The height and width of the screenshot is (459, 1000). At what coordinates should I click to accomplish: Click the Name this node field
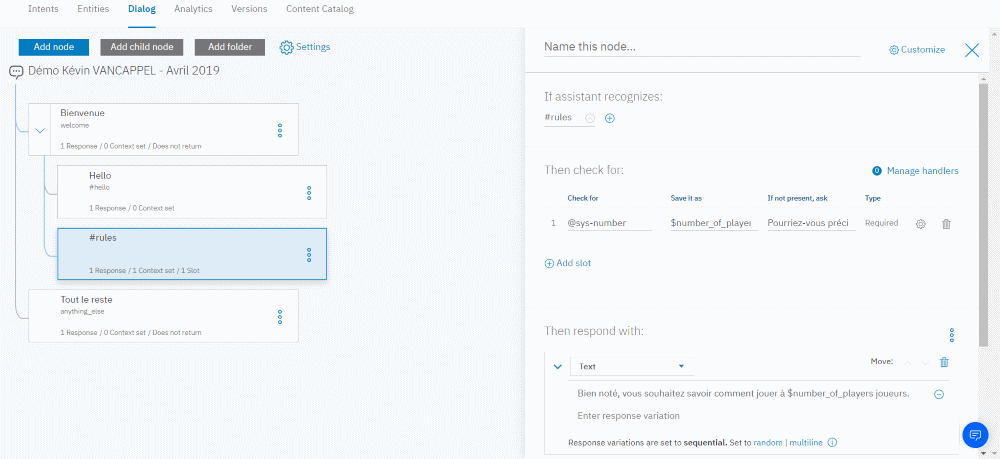[702, 48]
